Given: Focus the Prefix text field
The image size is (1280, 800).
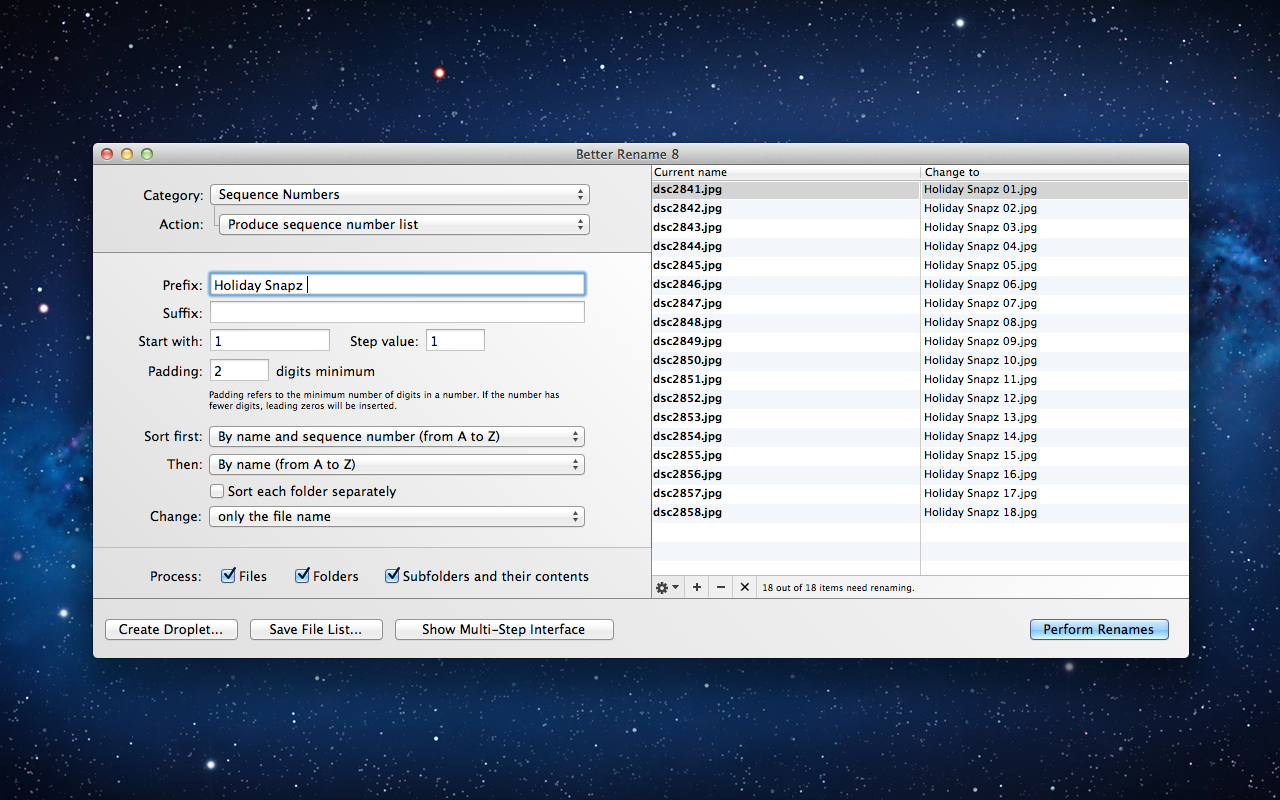Looking at the screenshot, I should click(x=397, y=285).
